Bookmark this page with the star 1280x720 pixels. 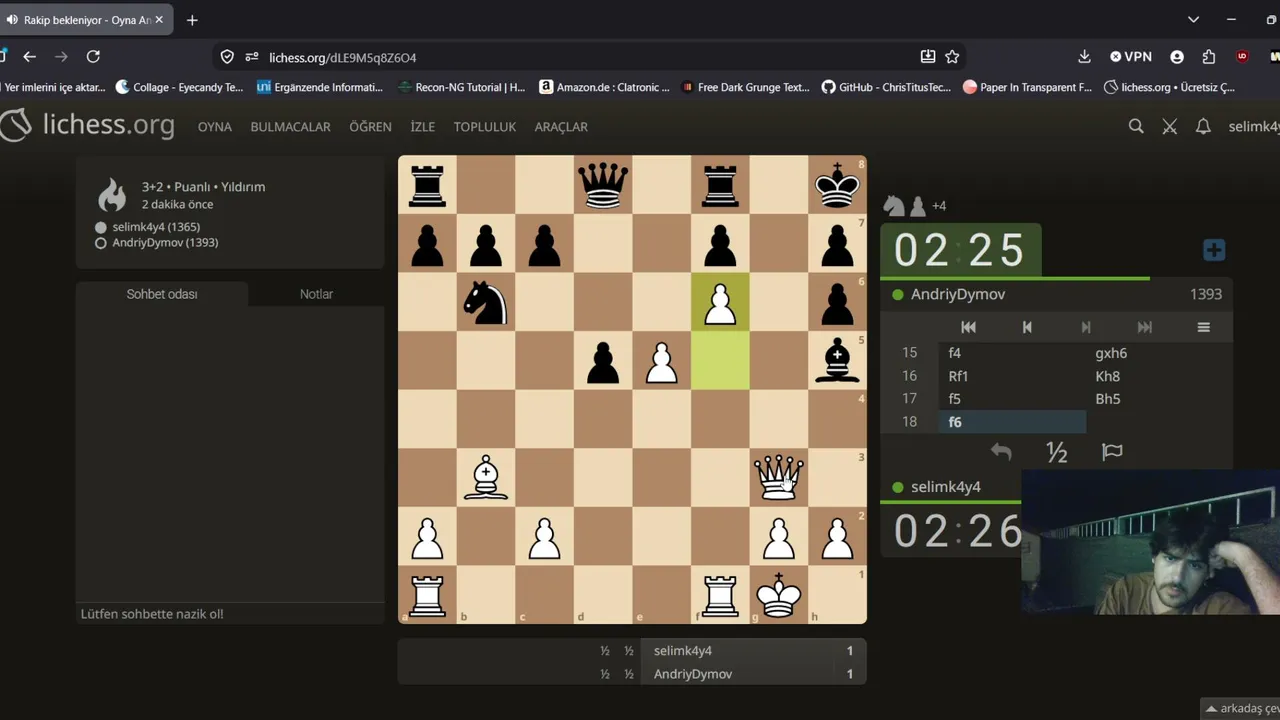[x=953, y=57]
